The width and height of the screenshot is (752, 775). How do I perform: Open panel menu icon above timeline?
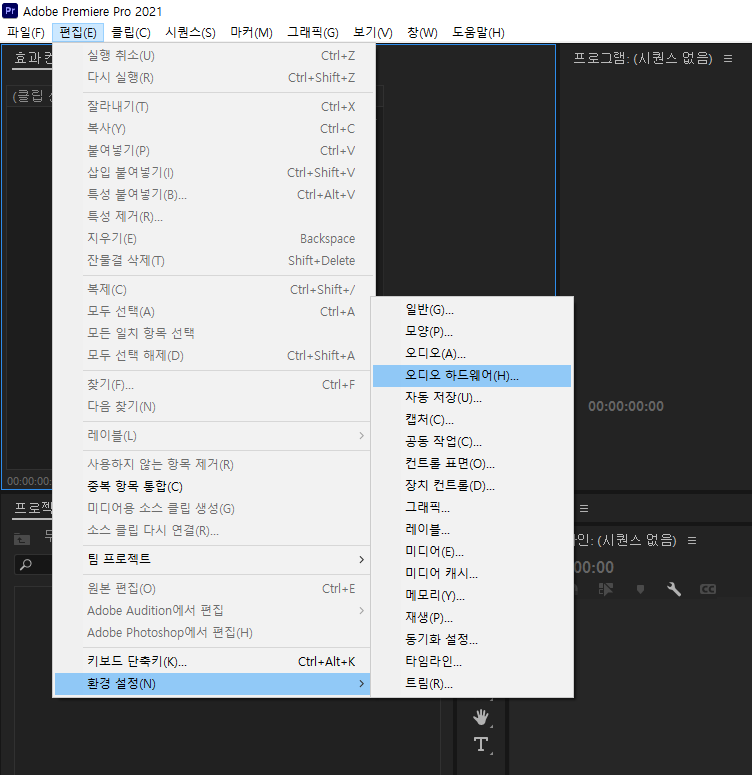pyautogui.click(x=584, y=508)
